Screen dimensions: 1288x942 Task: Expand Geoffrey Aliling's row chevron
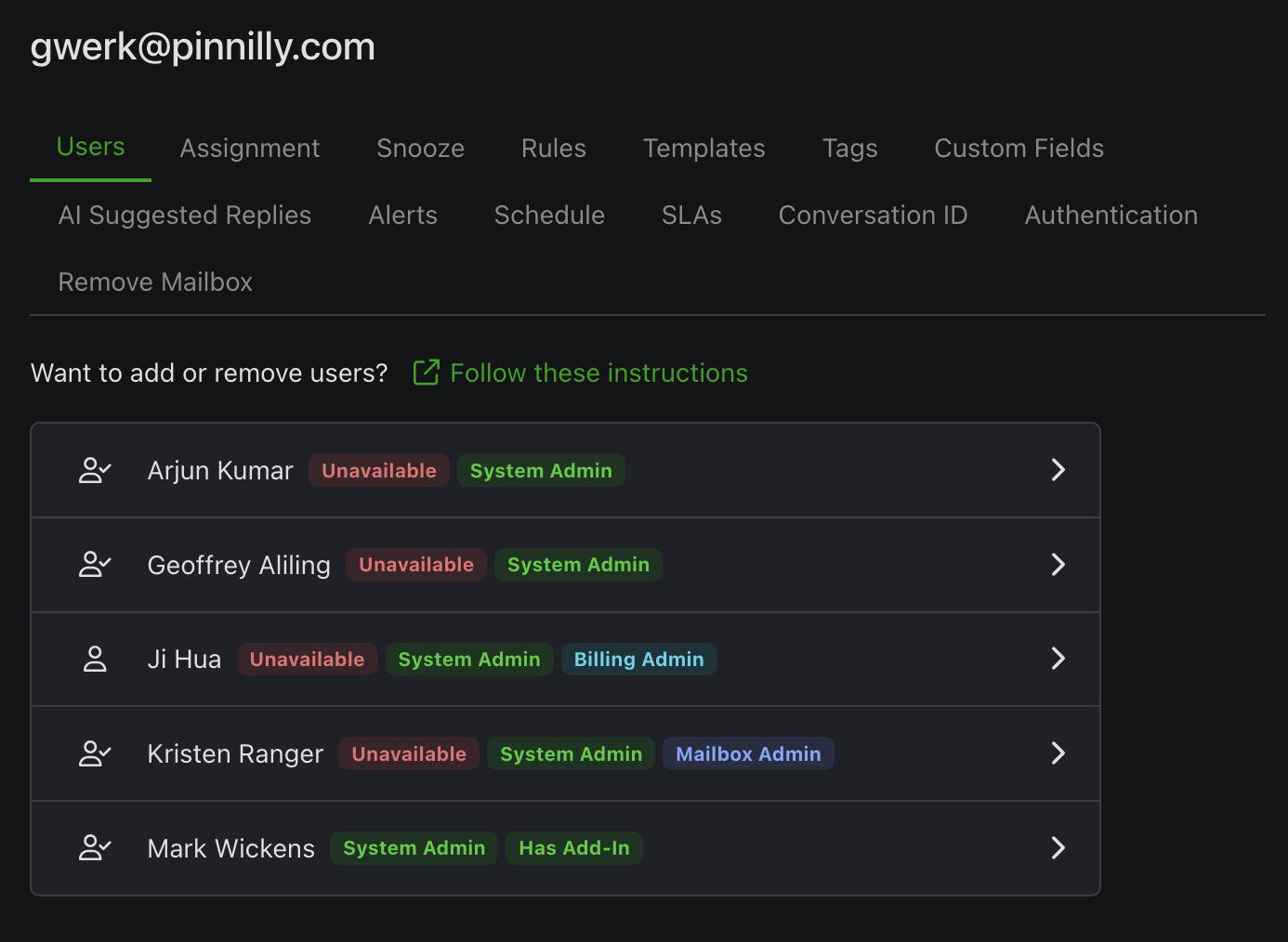coord(1058,565)
